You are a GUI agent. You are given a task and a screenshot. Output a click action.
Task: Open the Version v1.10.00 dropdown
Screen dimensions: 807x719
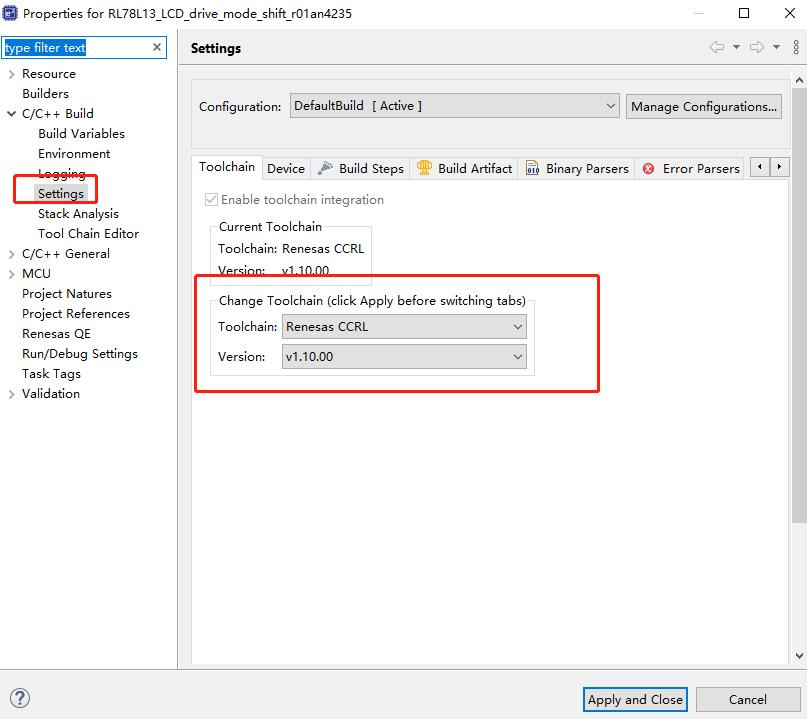pyautogui.click(x=404, y=357)
